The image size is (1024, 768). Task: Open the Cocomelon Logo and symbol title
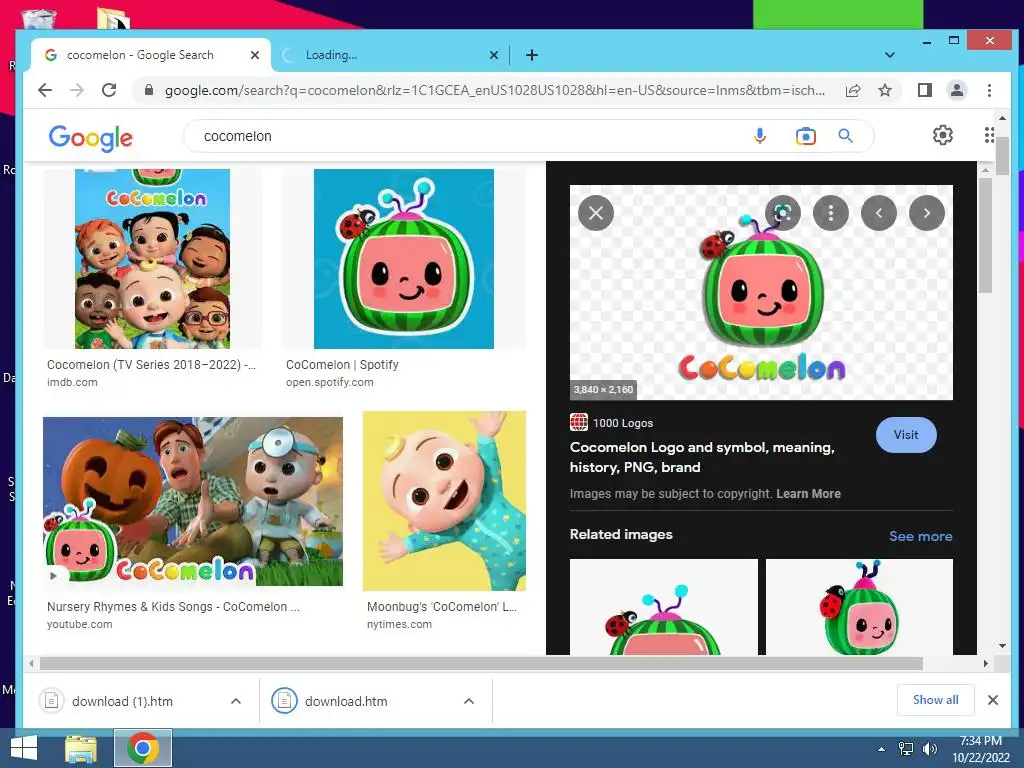tap(702, 457)
